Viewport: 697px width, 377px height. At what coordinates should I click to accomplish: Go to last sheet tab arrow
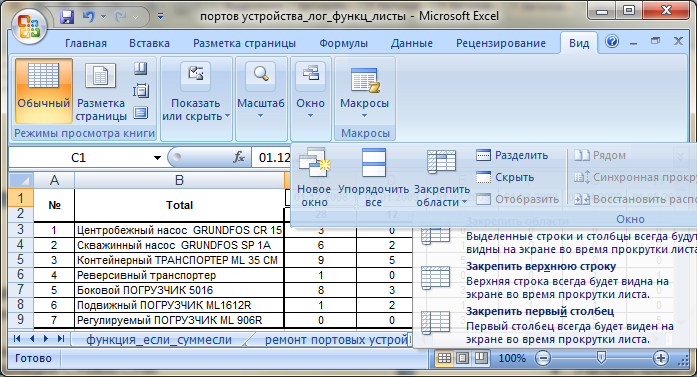pos(61,339)
